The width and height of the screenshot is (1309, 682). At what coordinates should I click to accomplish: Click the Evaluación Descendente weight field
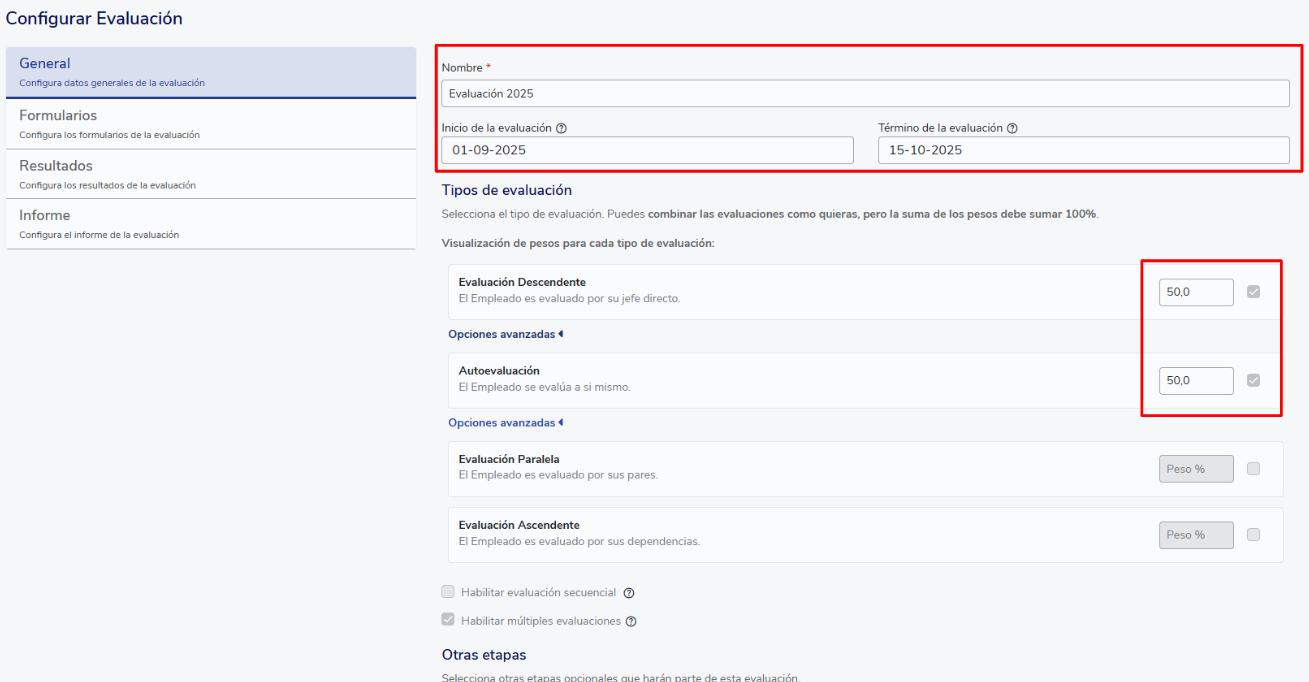(x=1196, y=292)
